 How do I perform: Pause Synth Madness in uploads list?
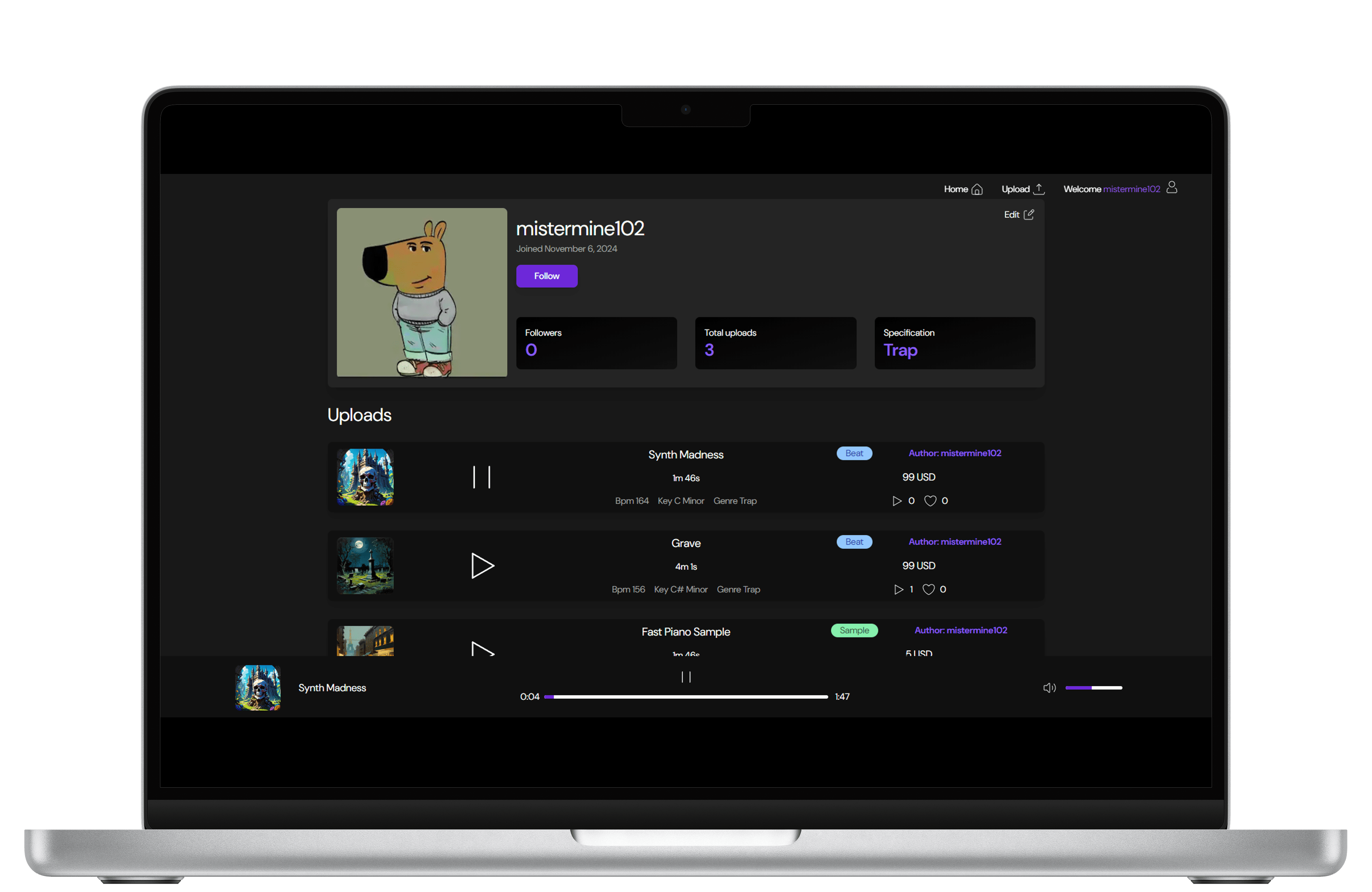[x=481, y=477]
